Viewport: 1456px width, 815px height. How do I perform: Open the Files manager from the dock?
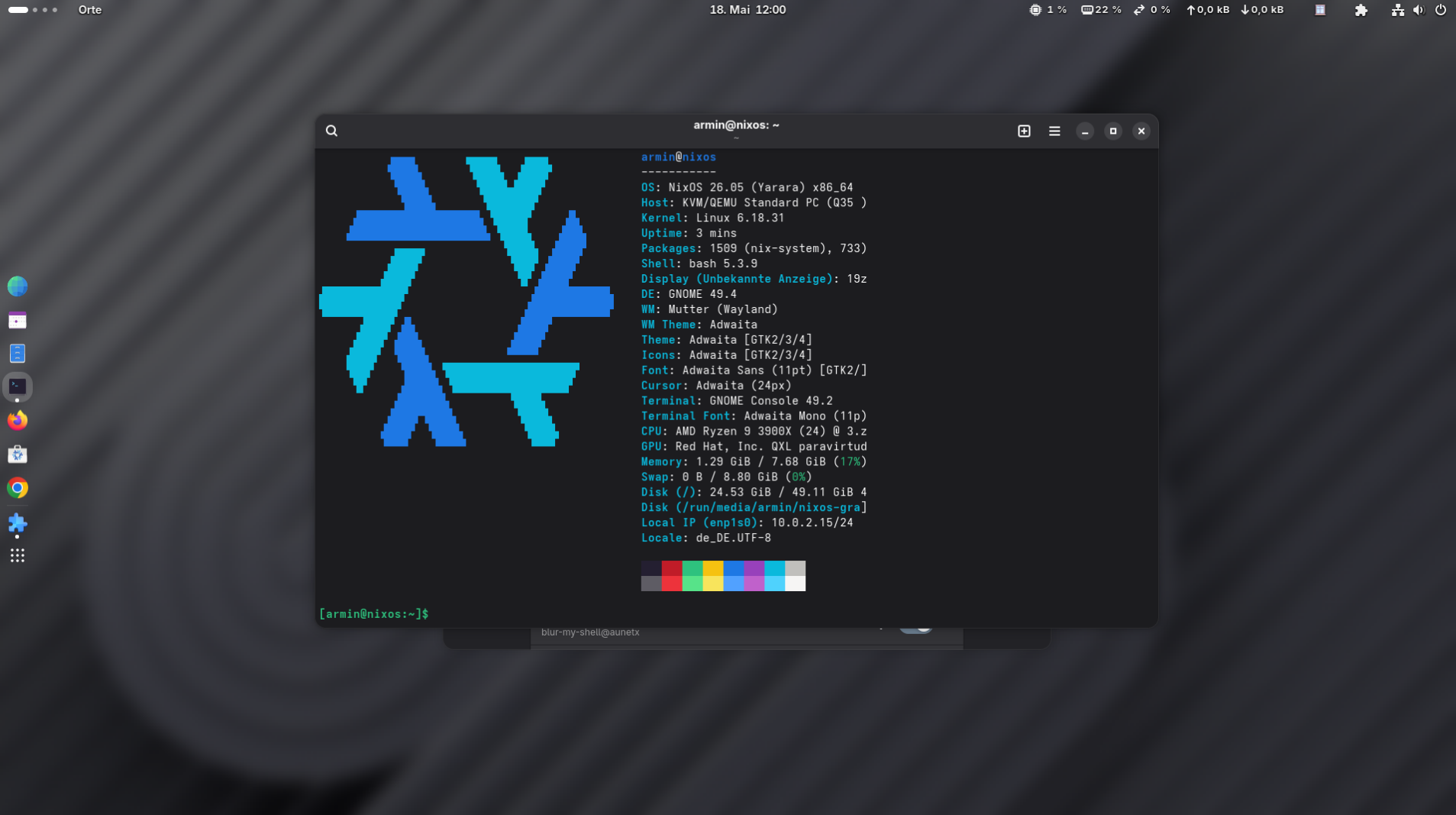(x=18, y=354)
